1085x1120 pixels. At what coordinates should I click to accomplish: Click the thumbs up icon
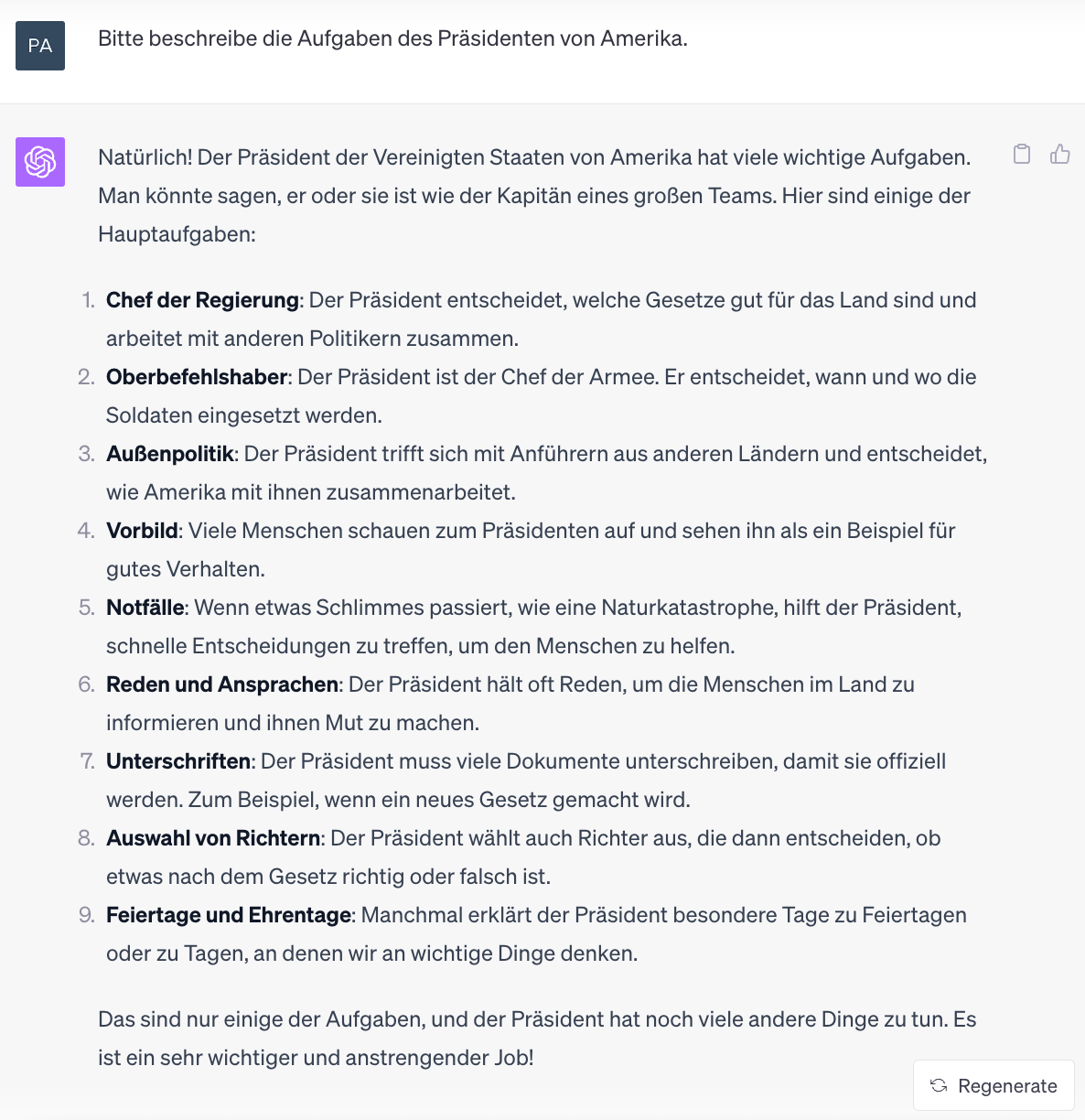click(x=1060, y=154)
